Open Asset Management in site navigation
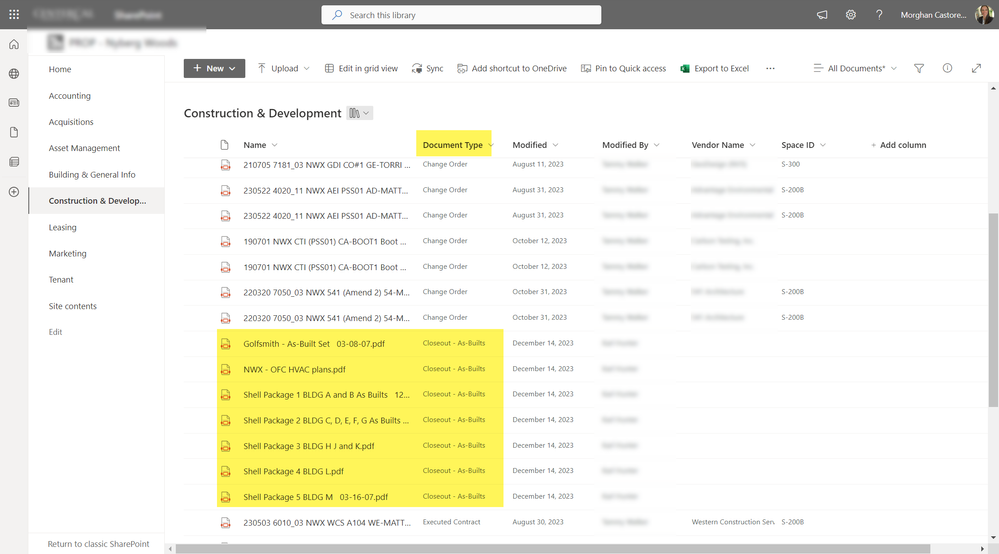Viewport: 999px width, 554px height. click(x=84, y=148)
